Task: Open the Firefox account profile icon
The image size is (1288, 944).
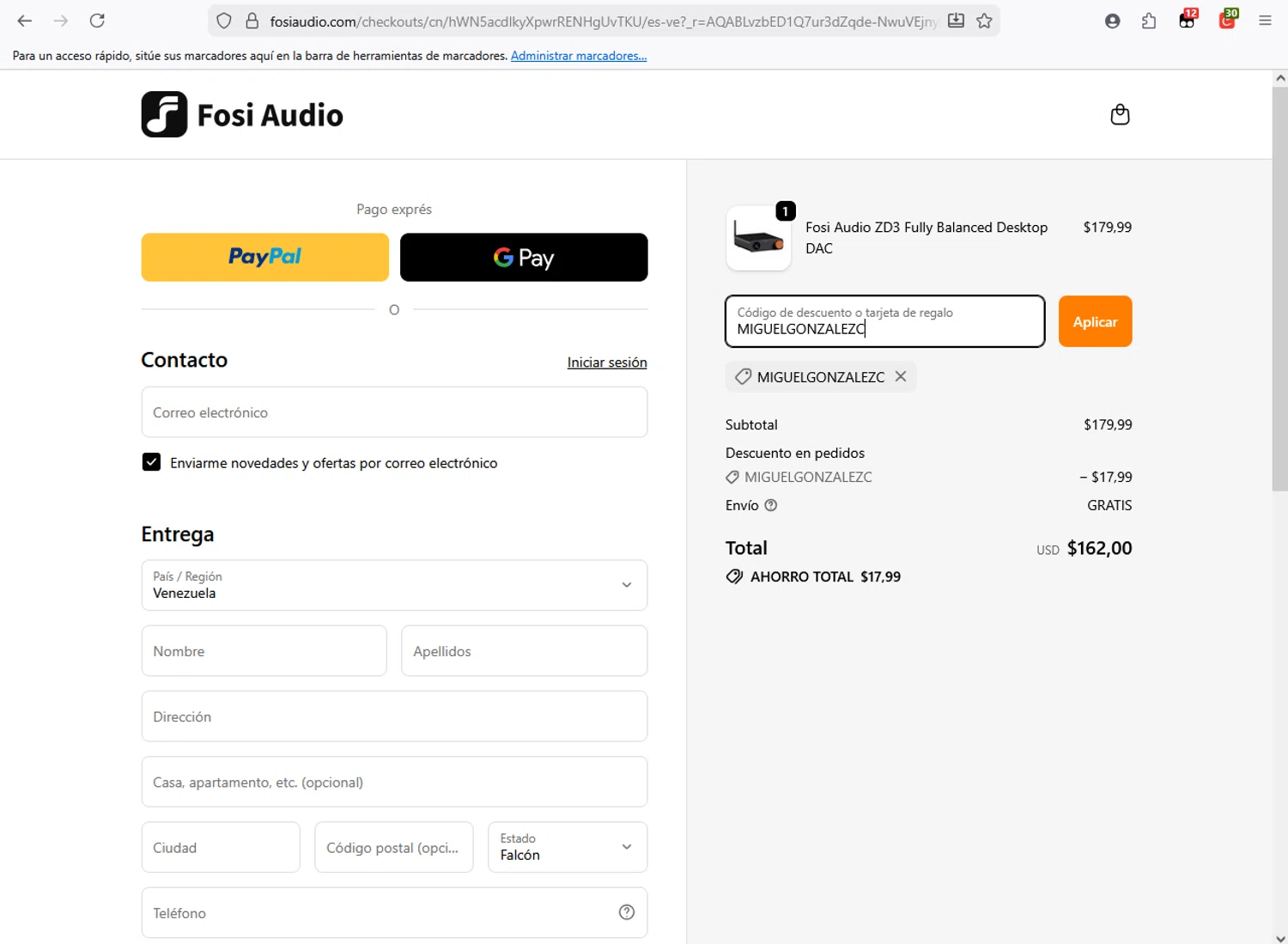Action: pos(1112,21)
